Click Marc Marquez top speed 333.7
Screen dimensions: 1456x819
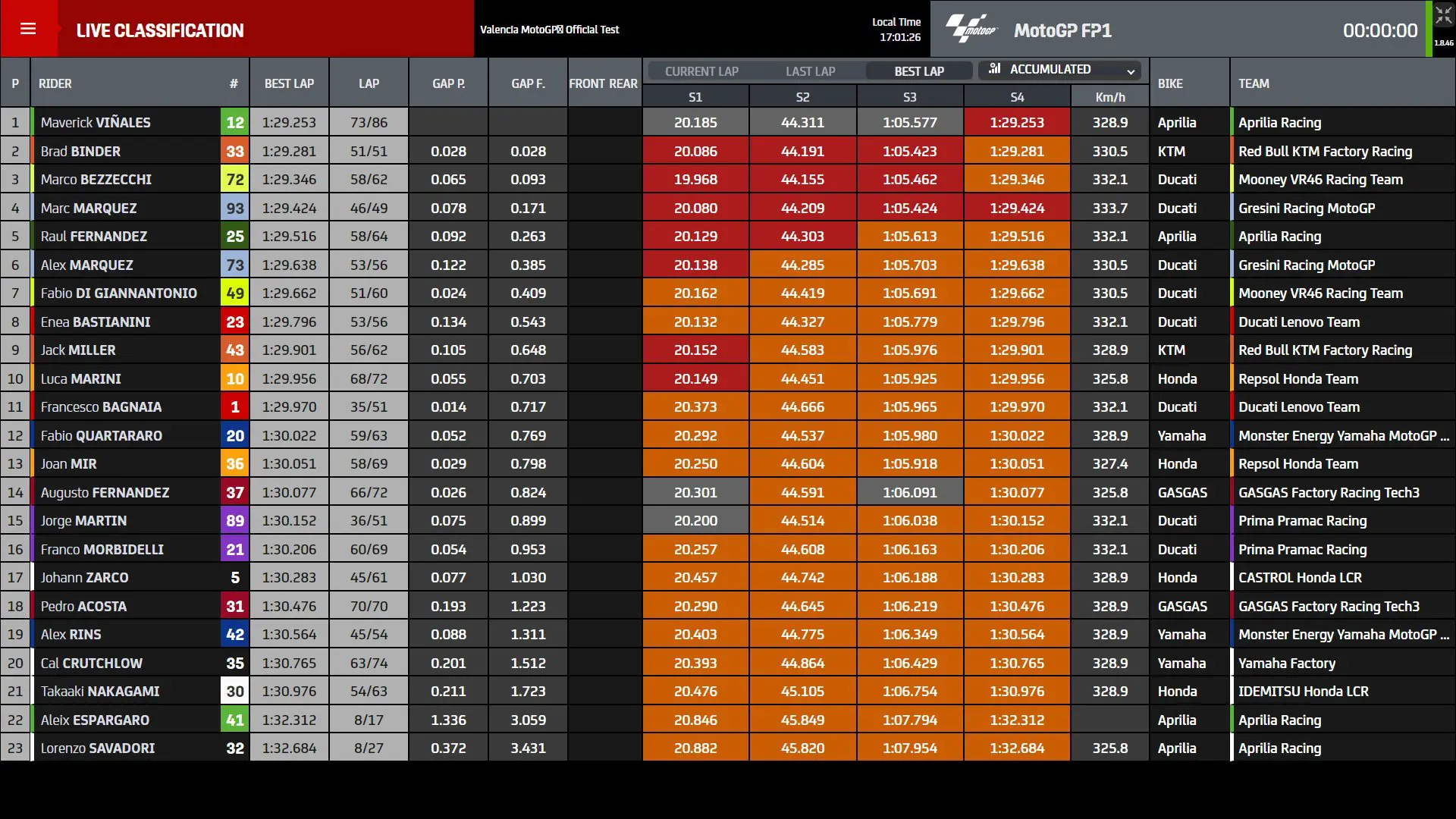coord(1110,208)
